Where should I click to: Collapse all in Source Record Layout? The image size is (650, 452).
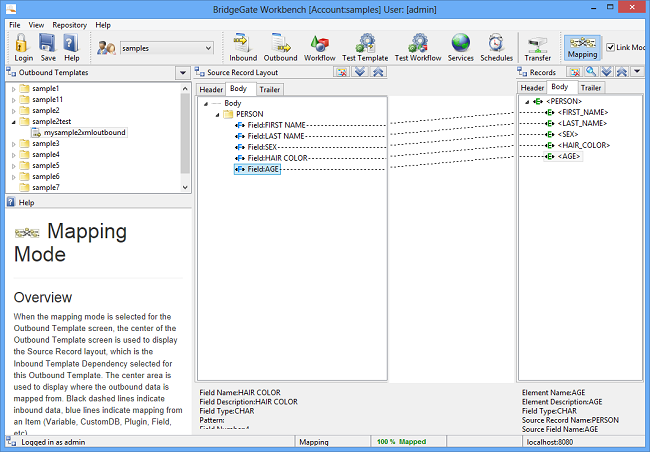coord(378,72)
